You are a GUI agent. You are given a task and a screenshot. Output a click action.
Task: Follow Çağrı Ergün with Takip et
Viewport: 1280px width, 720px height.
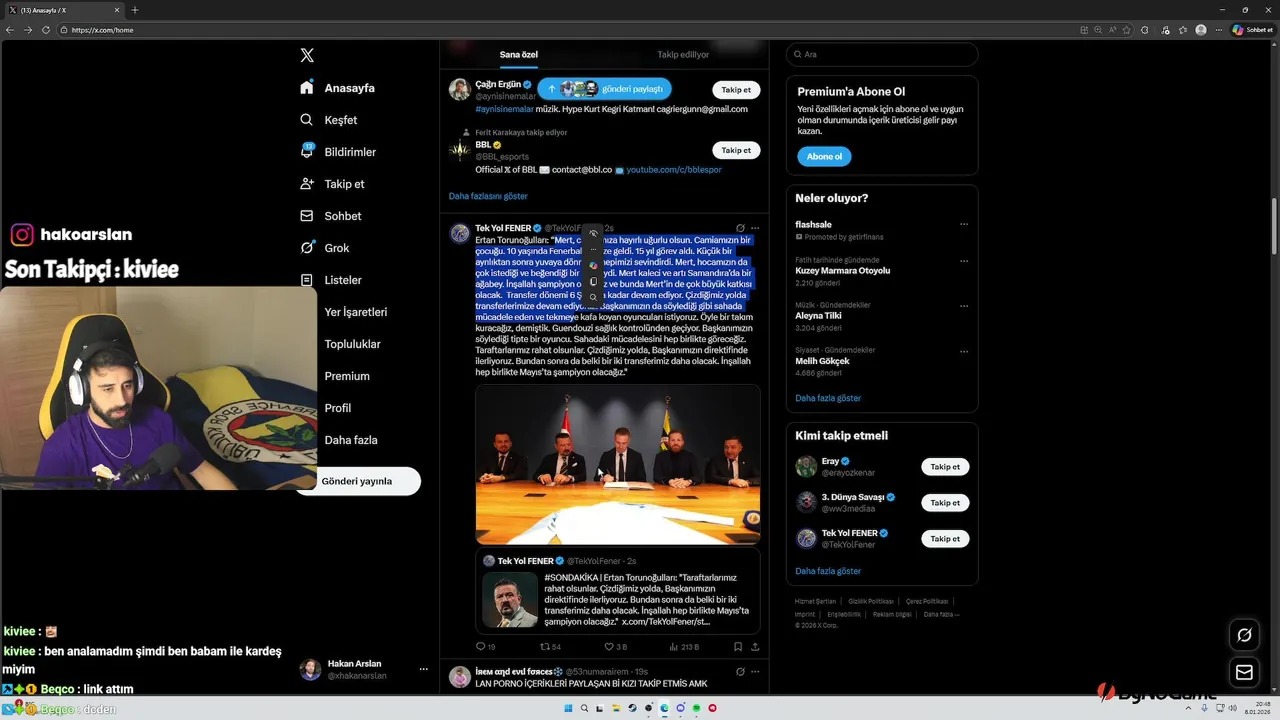(x=736, y=90)
